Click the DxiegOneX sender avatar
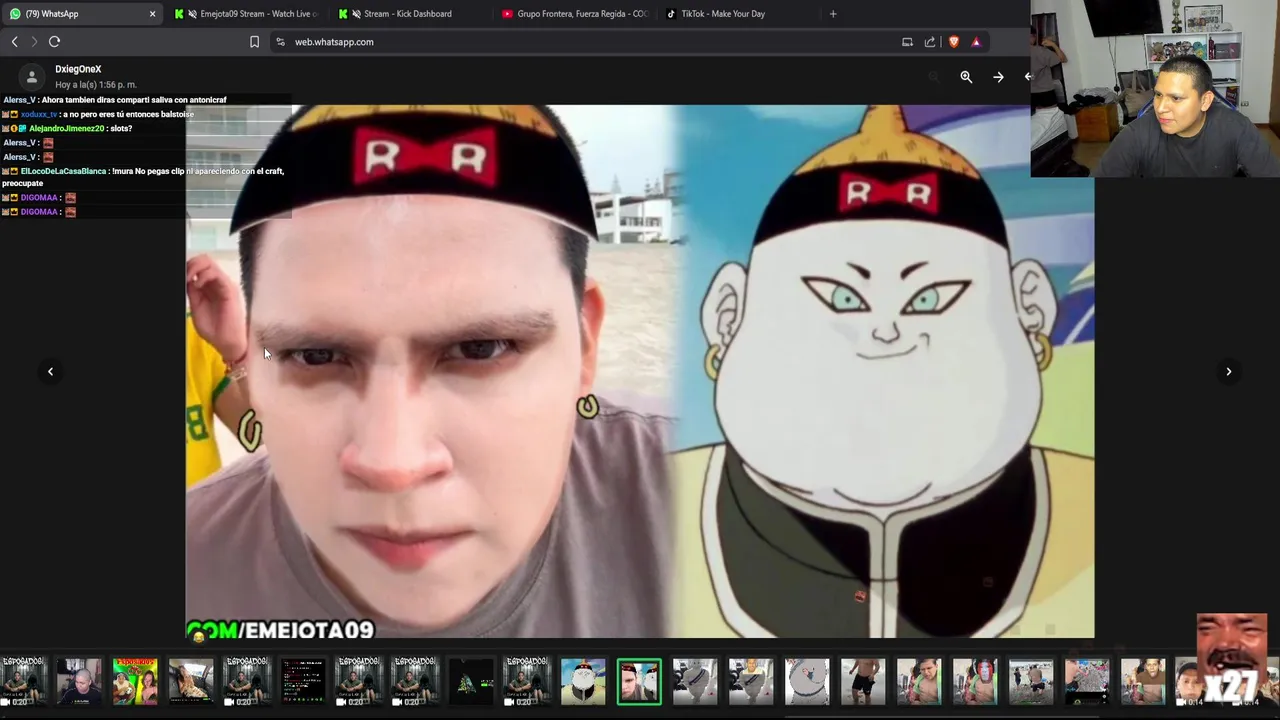The height and width of the screenshot is (720, 1280). tap(32, 77)
